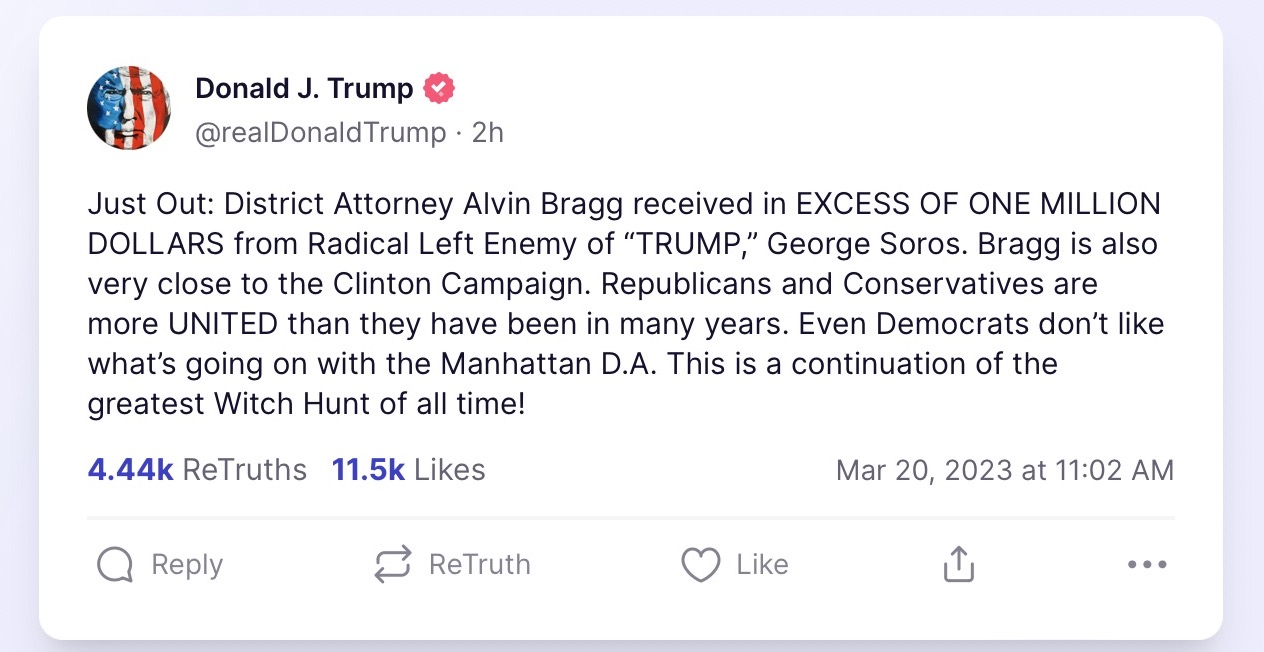
Task: Toggle the Like text label
Action: click(762, 565)
